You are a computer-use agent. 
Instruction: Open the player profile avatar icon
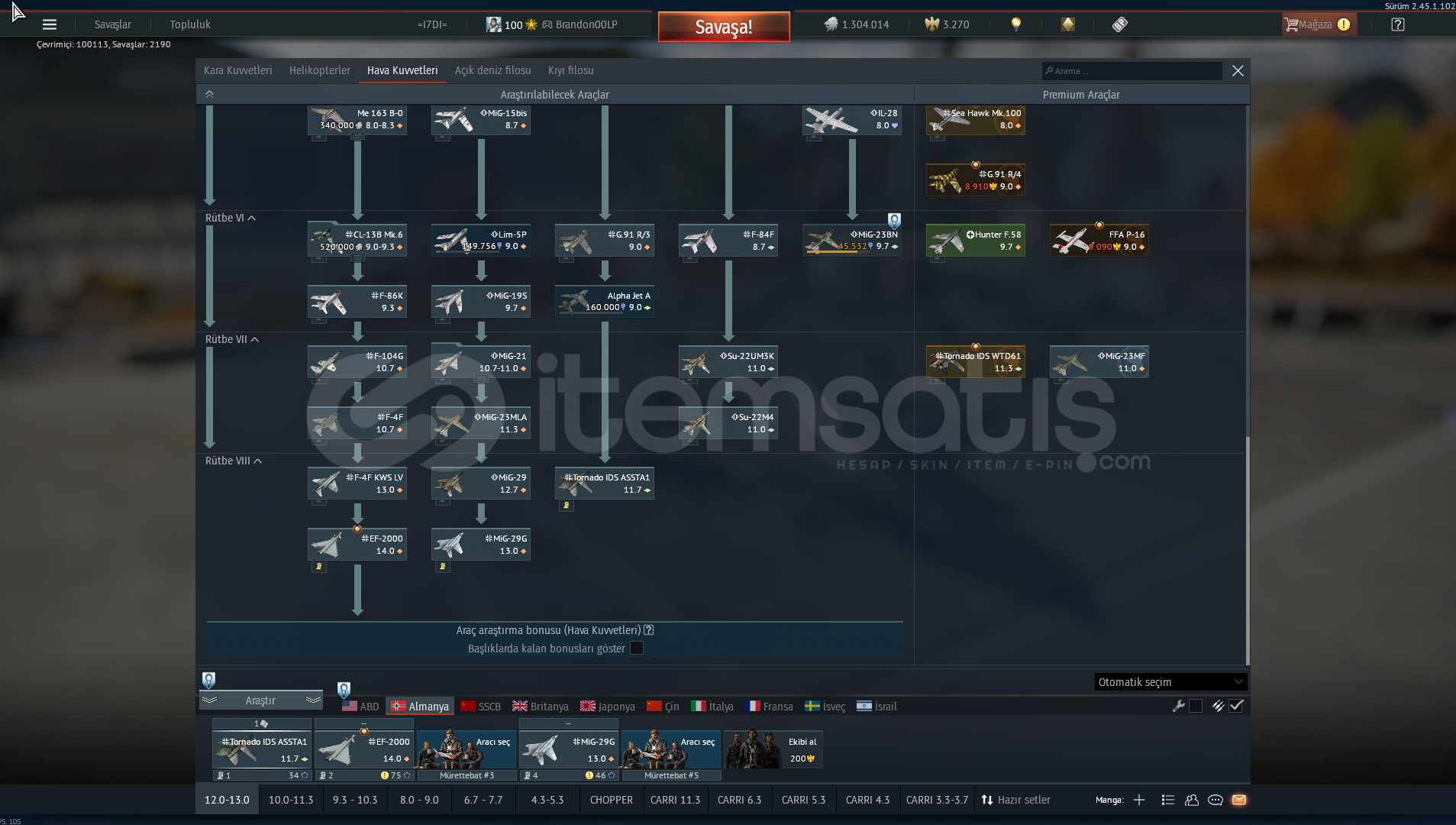point(493,24)
